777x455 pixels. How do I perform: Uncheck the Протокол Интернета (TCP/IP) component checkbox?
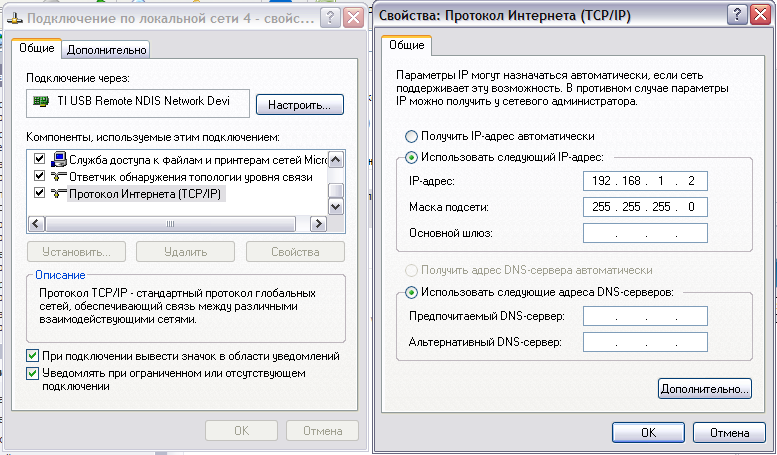click(40, 194)
